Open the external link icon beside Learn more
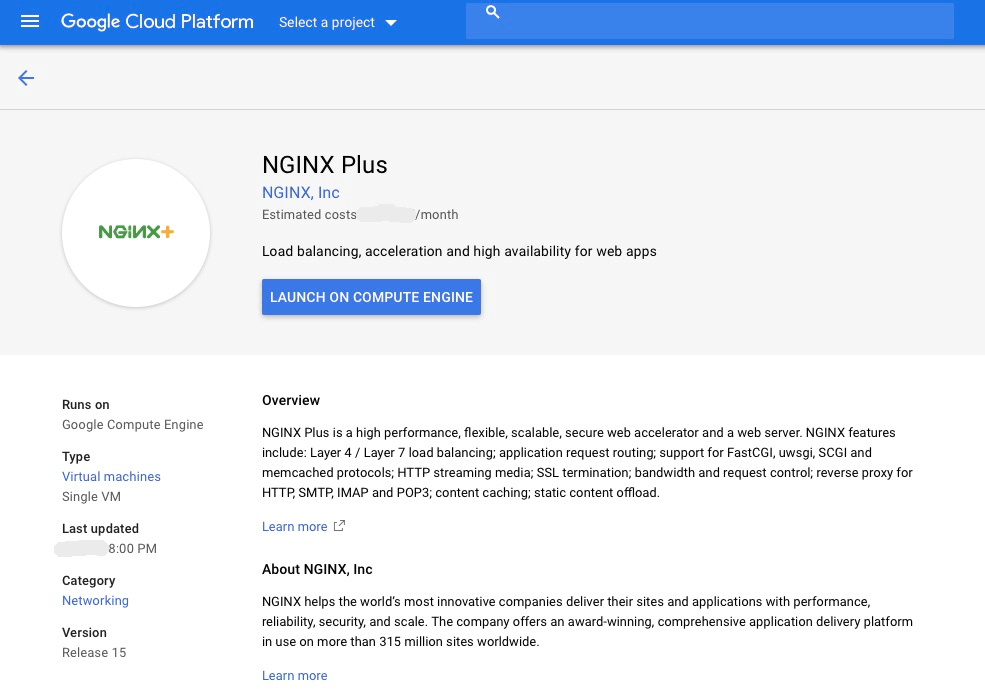The height and width of the screenshot is (691, 985). coord(338,524)
